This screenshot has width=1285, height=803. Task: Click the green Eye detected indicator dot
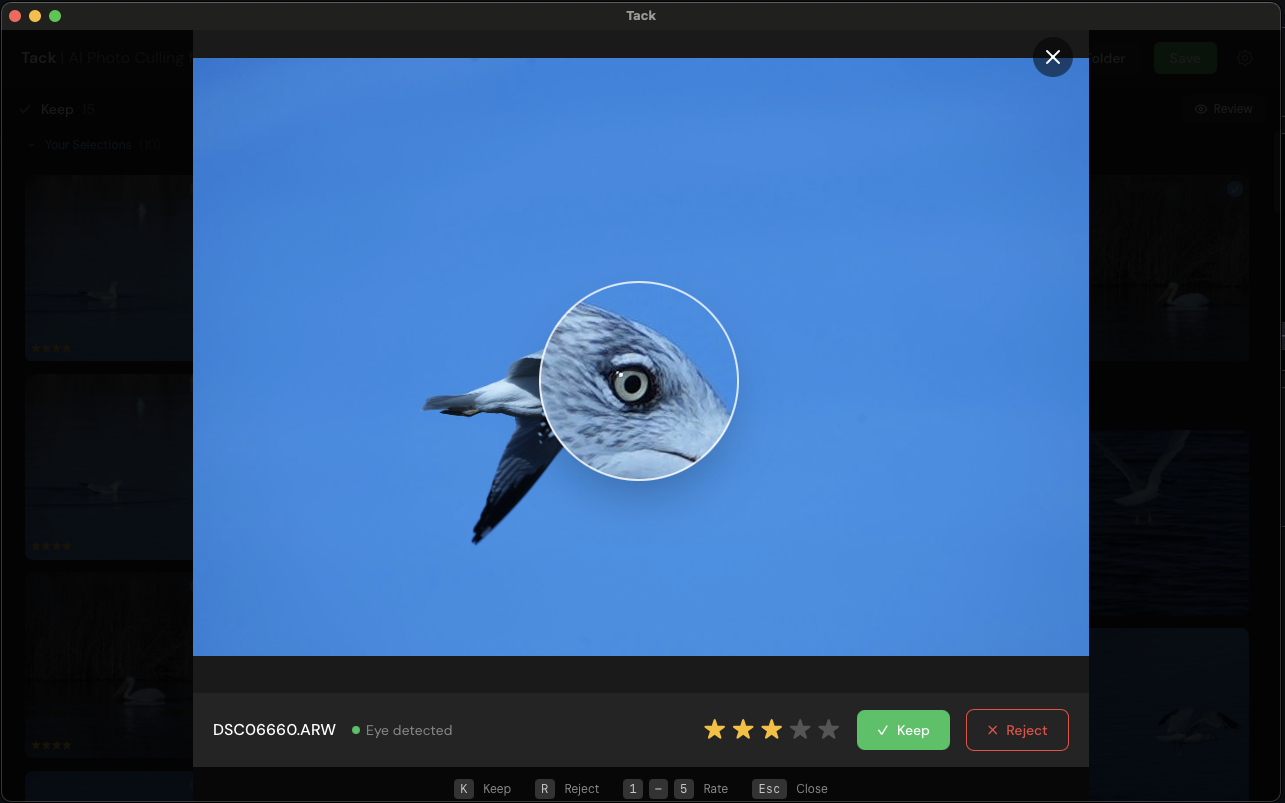(x=356, y=730)
